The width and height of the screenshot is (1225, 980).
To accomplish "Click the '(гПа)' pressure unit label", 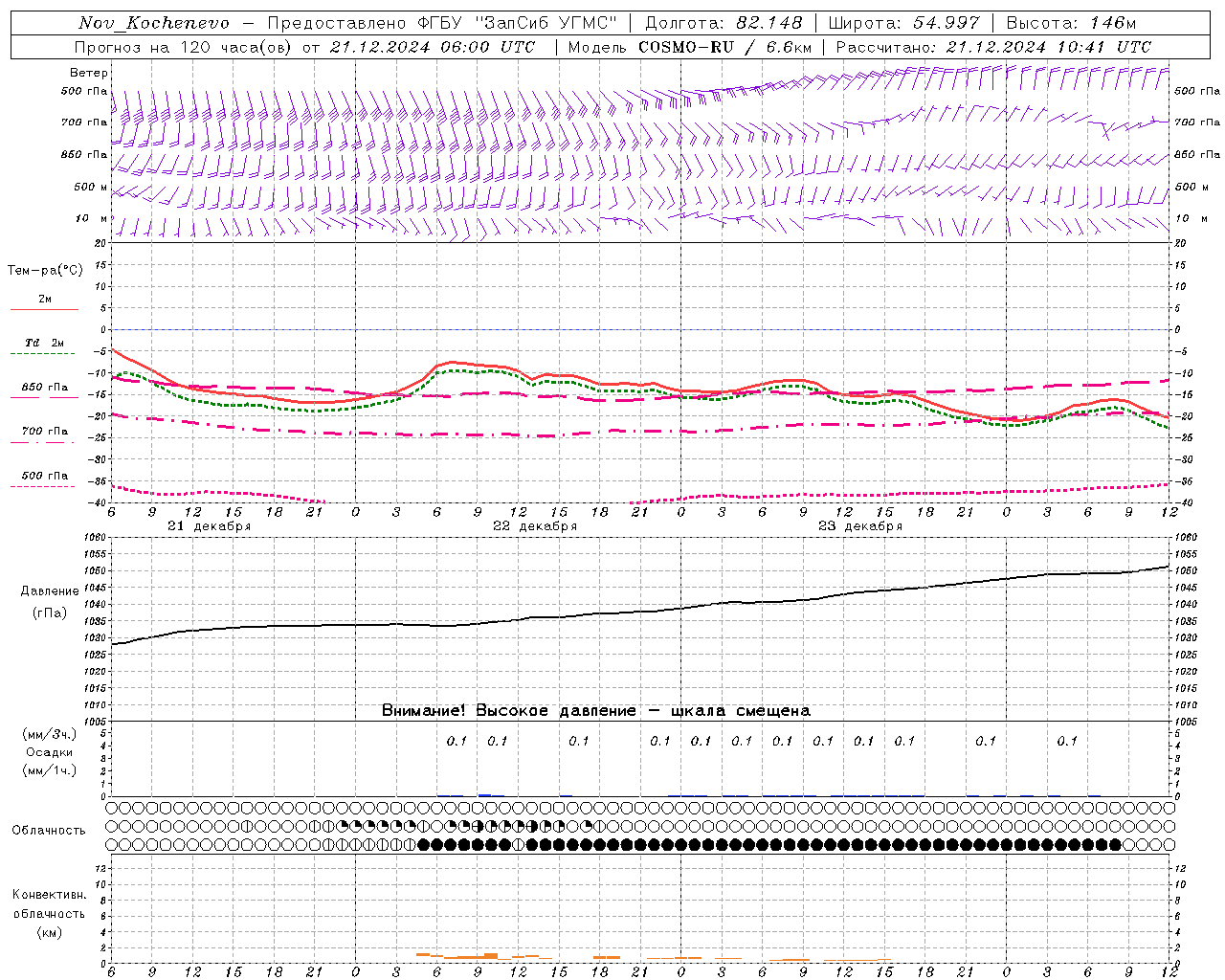I will (50, 612).
